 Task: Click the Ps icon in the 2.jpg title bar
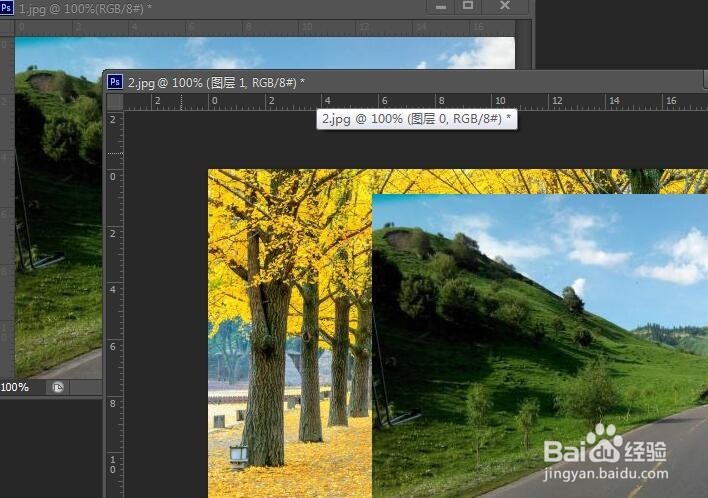click(115, 82)
